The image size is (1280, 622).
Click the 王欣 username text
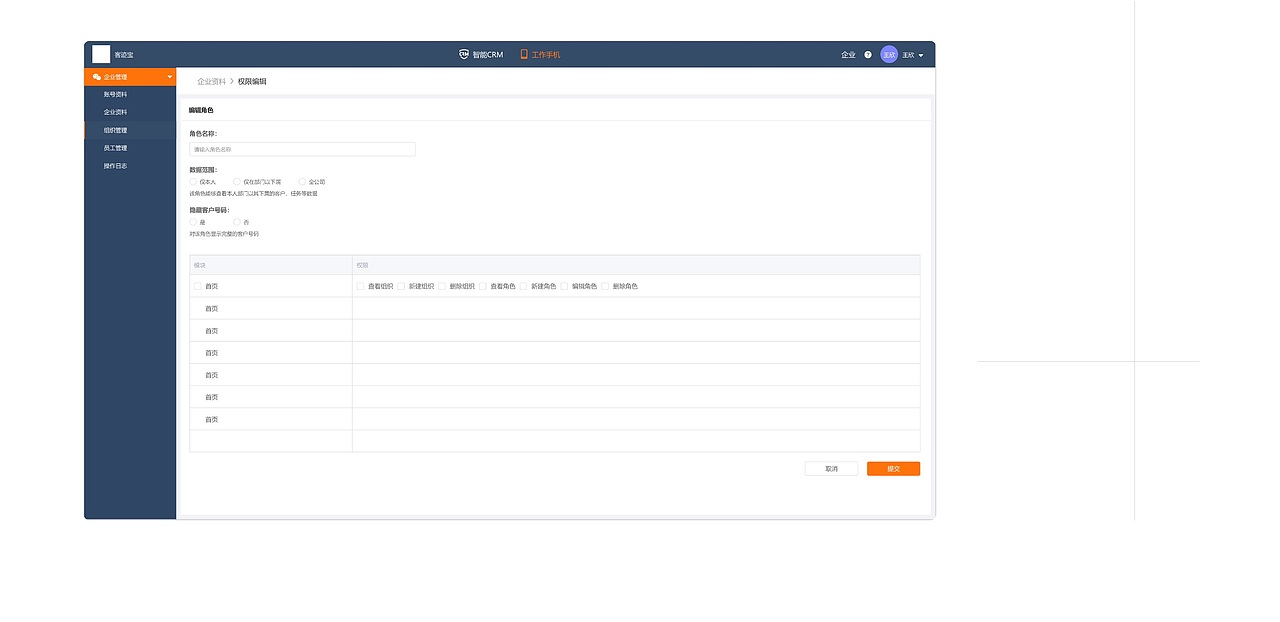tap(908, 55)
